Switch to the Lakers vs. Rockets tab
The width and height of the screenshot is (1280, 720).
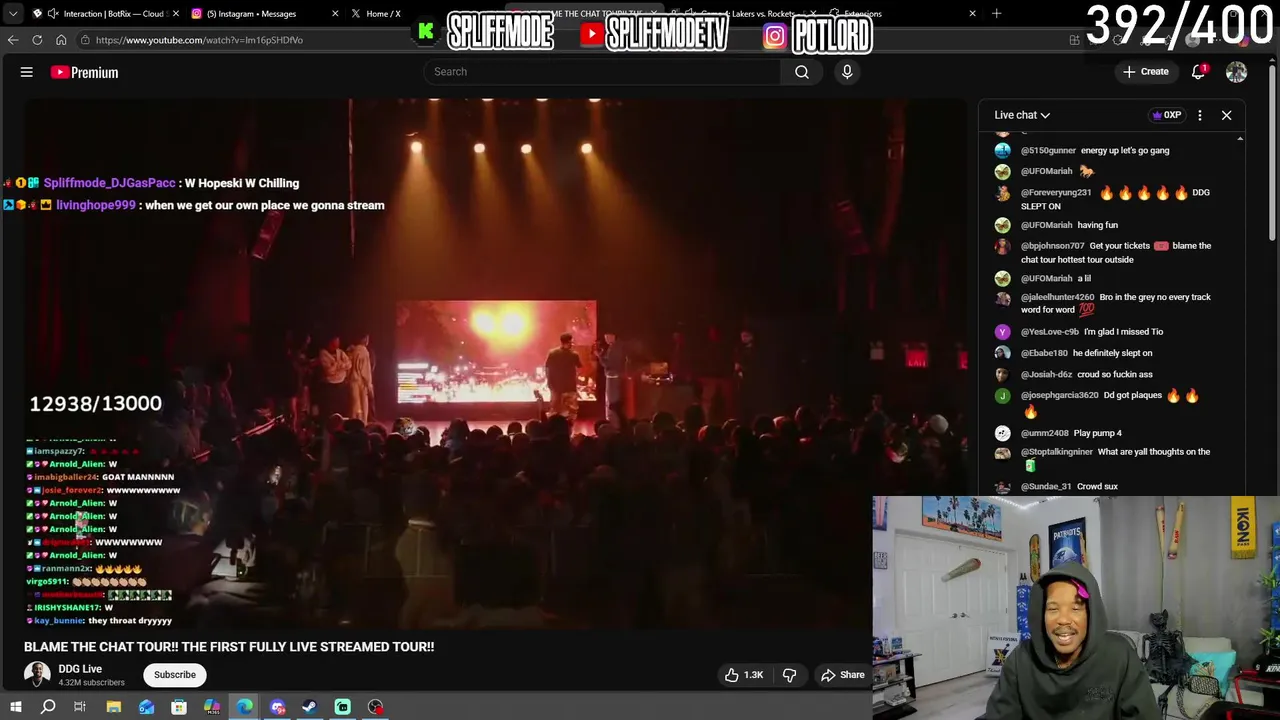(745, 13)
